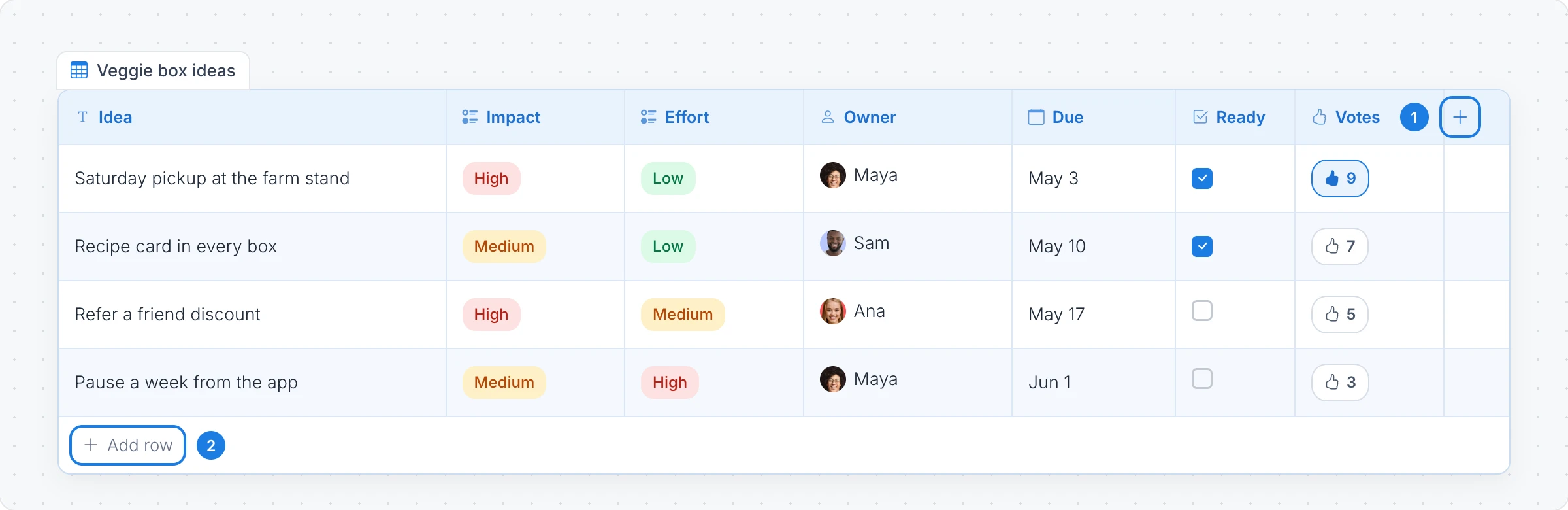The height and width of the screenshot is (510, 1568).
Task: Select the Veggie box ideas tab
Action: point(154,71)
